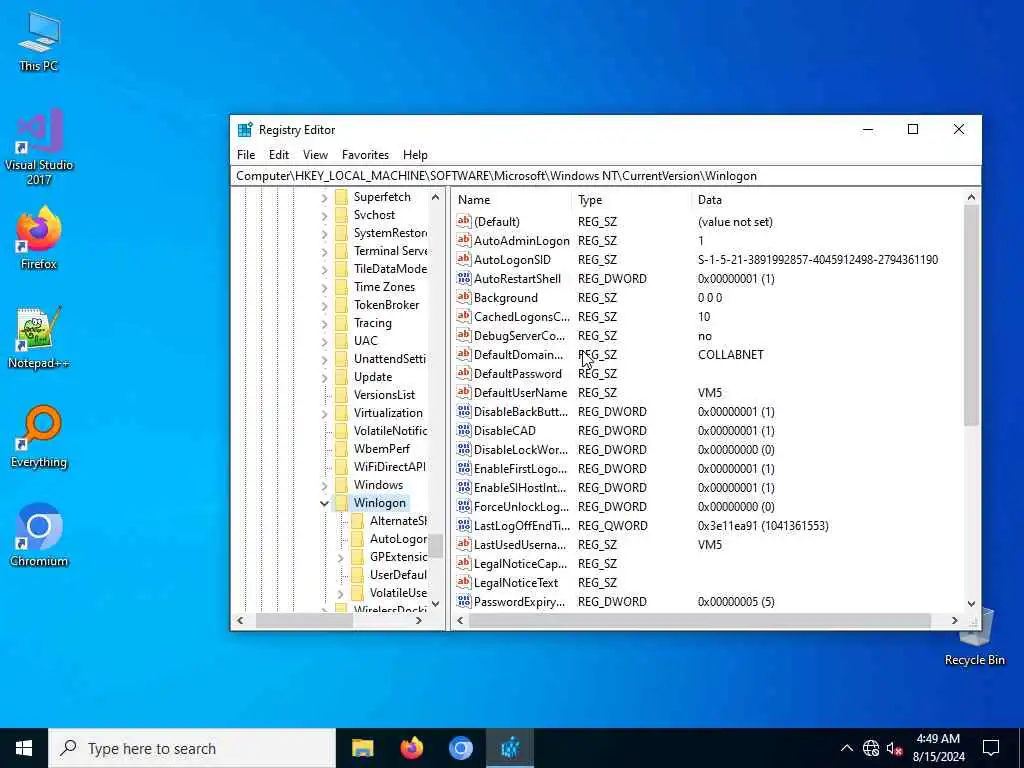Click the taskbar search box

(192, 748)
